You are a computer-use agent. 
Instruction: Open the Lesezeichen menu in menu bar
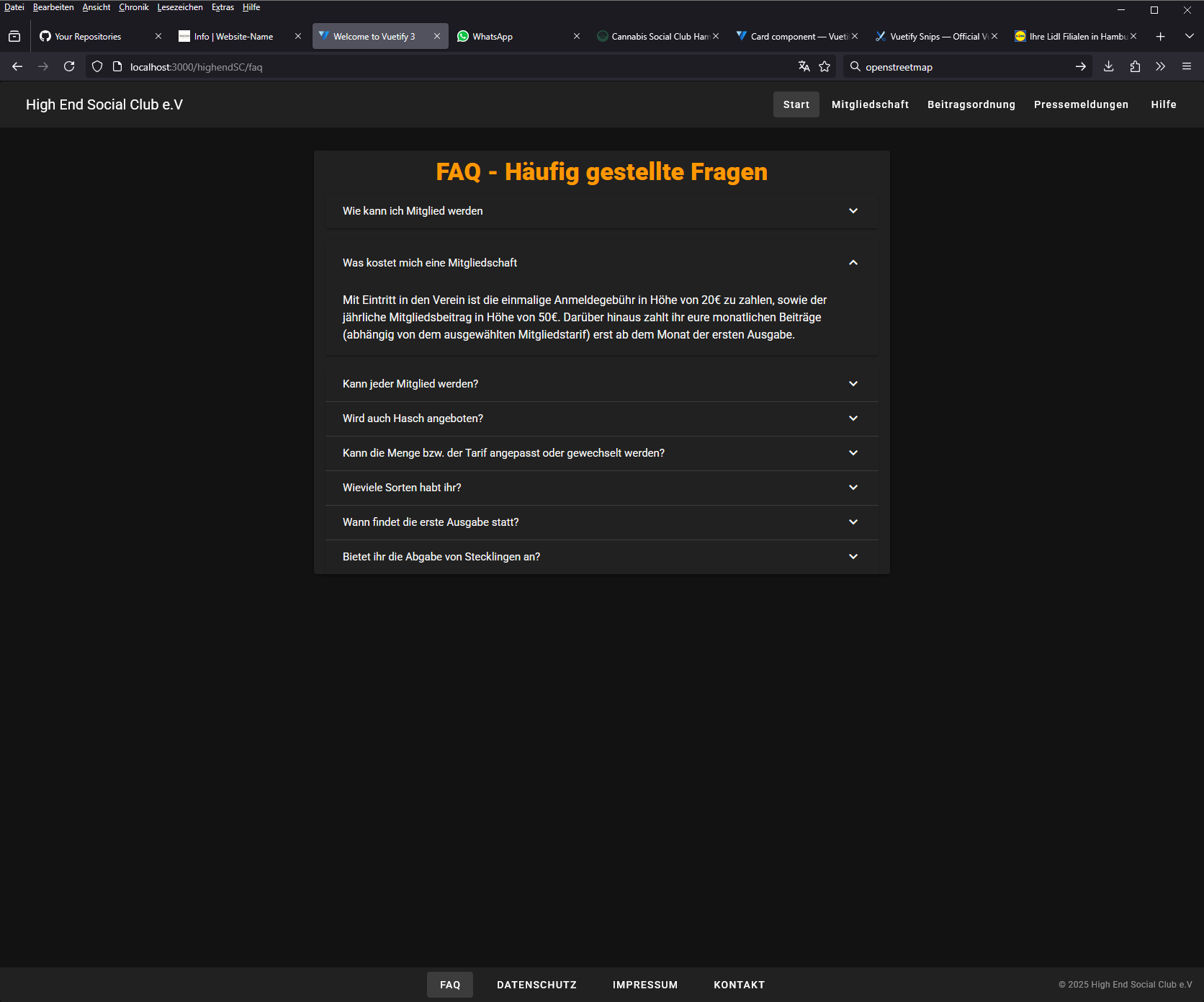179,7
